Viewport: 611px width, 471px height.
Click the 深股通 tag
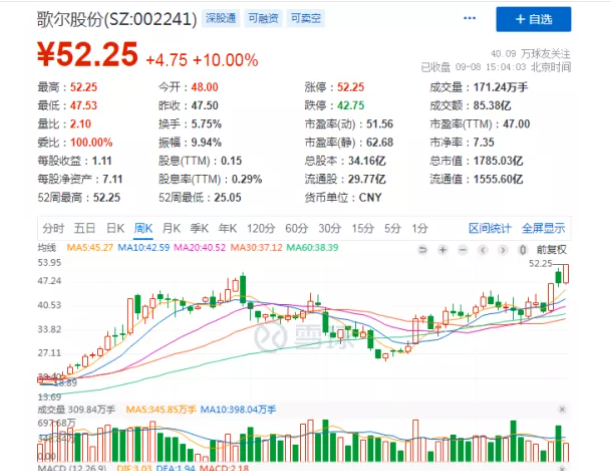point(221,18)
